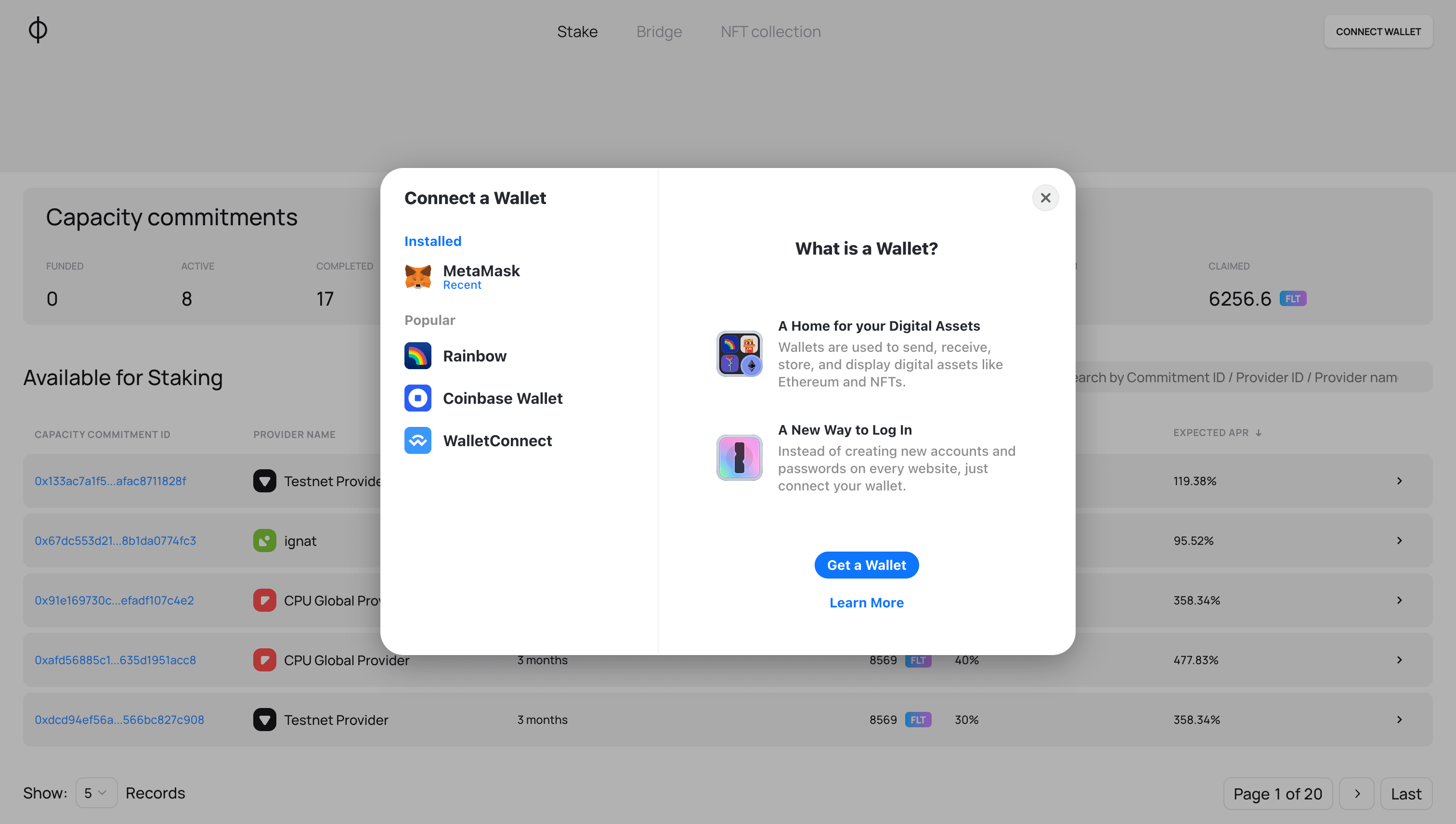Click the Get a Wallet button
Viewport: 1456px width, 824px height.
pos(866,565)
